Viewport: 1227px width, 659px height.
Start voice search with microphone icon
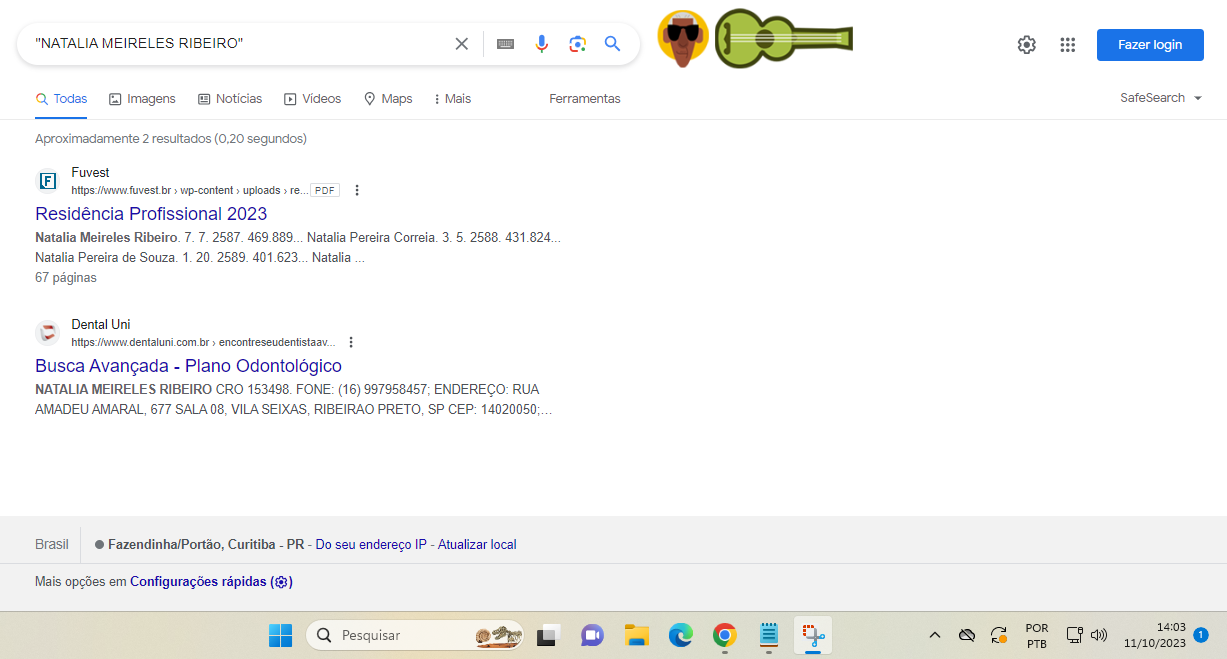(541, 44)
